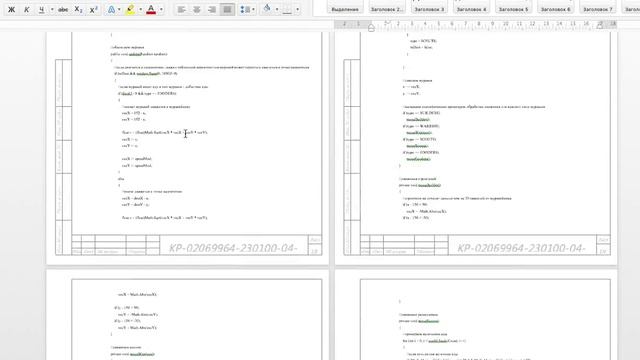This screenshot has width=640, height=360.
Task: Apply superscript formatting
Action: 93,9
